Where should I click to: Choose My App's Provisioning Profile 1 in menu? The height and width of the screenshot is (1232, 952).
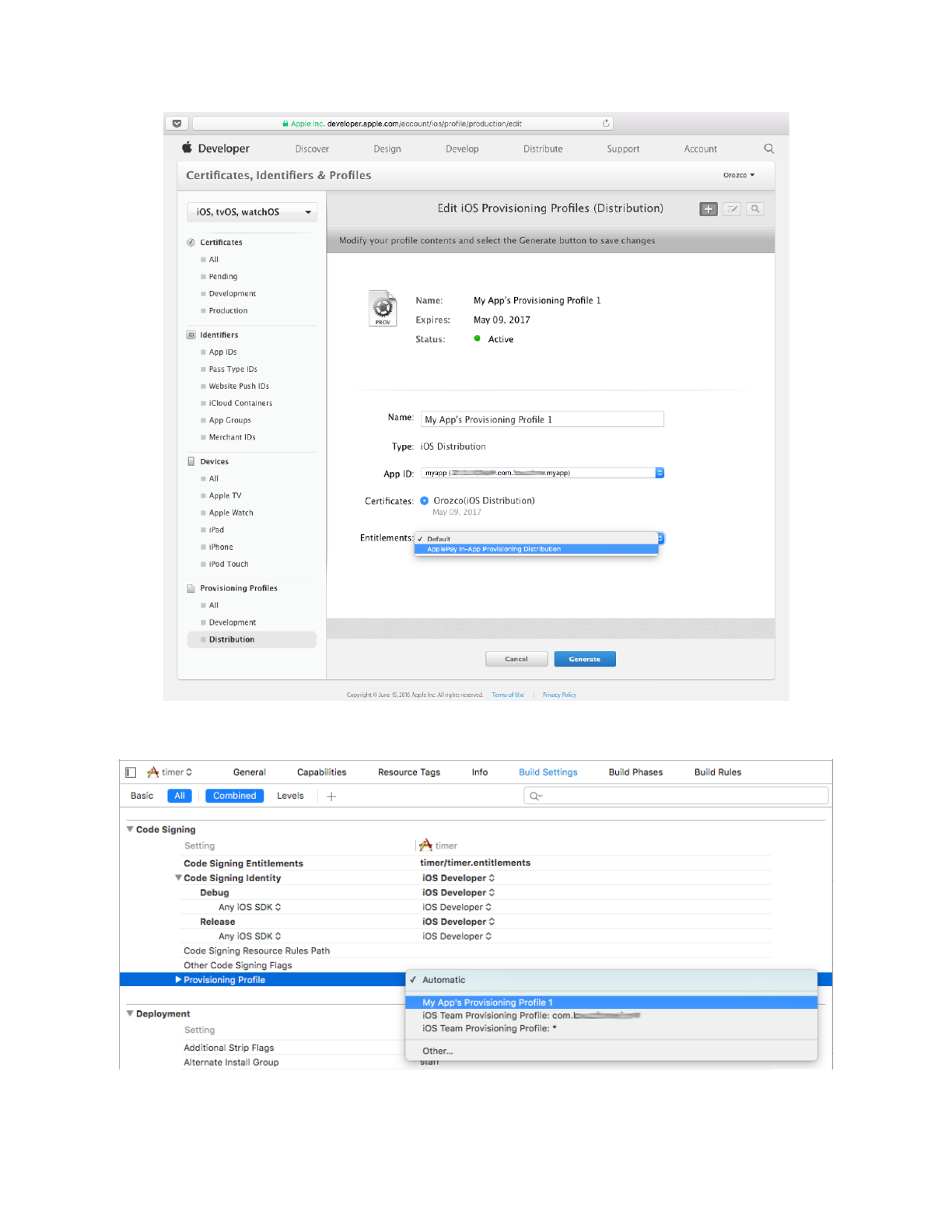pos(611,1003)
